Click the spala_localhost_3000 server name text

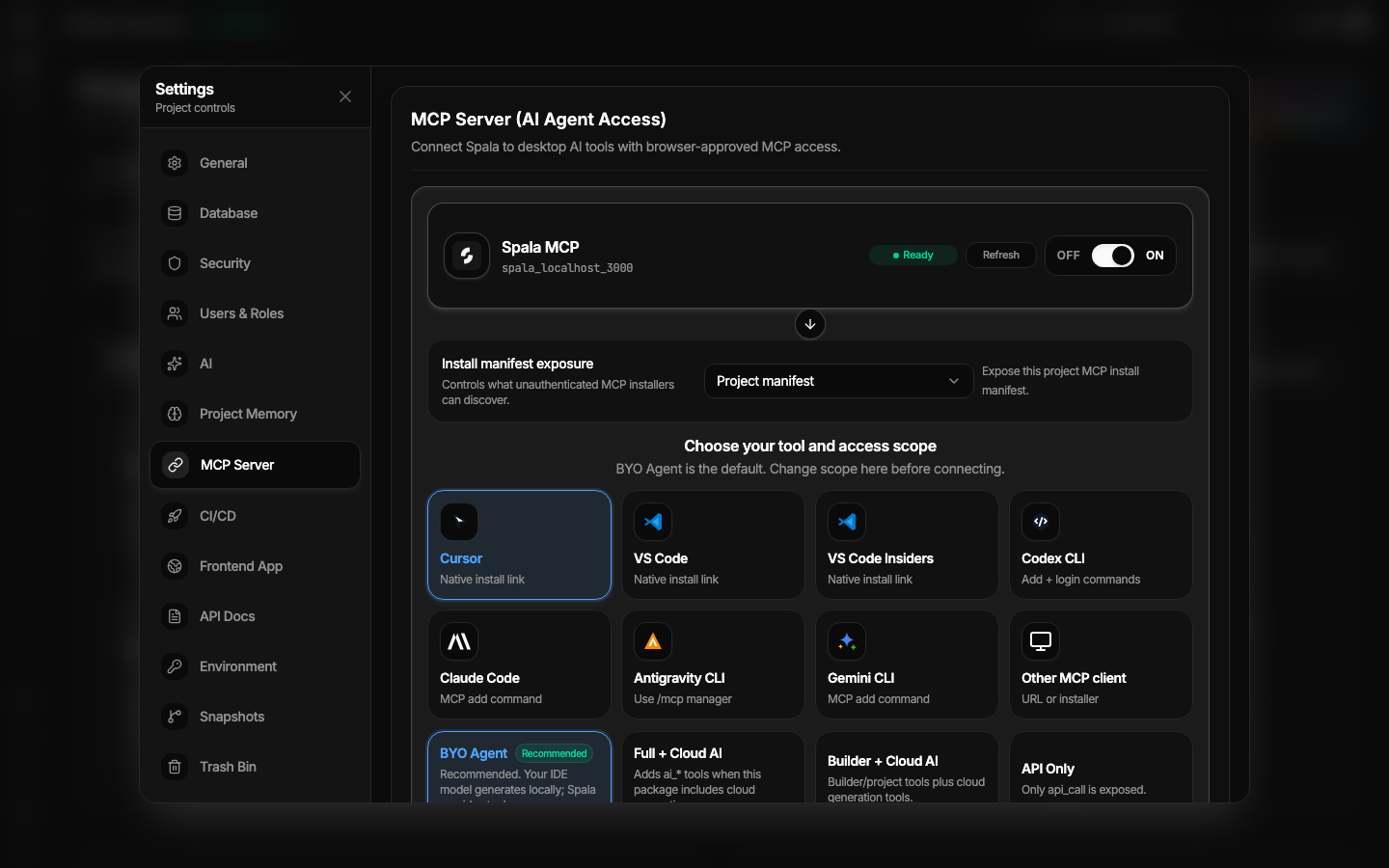(567, 268)
